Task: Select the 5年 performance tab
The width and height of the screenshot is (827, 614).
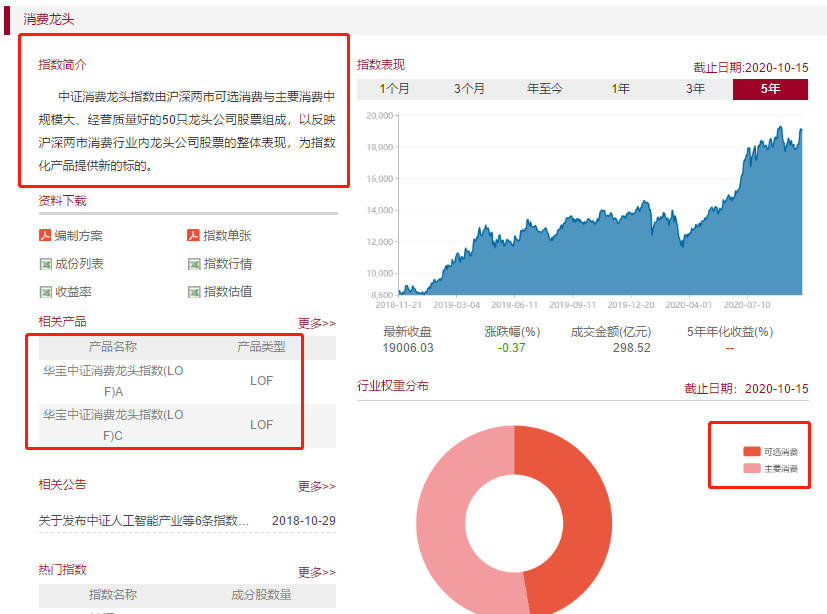Action: (x=770, y=89)
